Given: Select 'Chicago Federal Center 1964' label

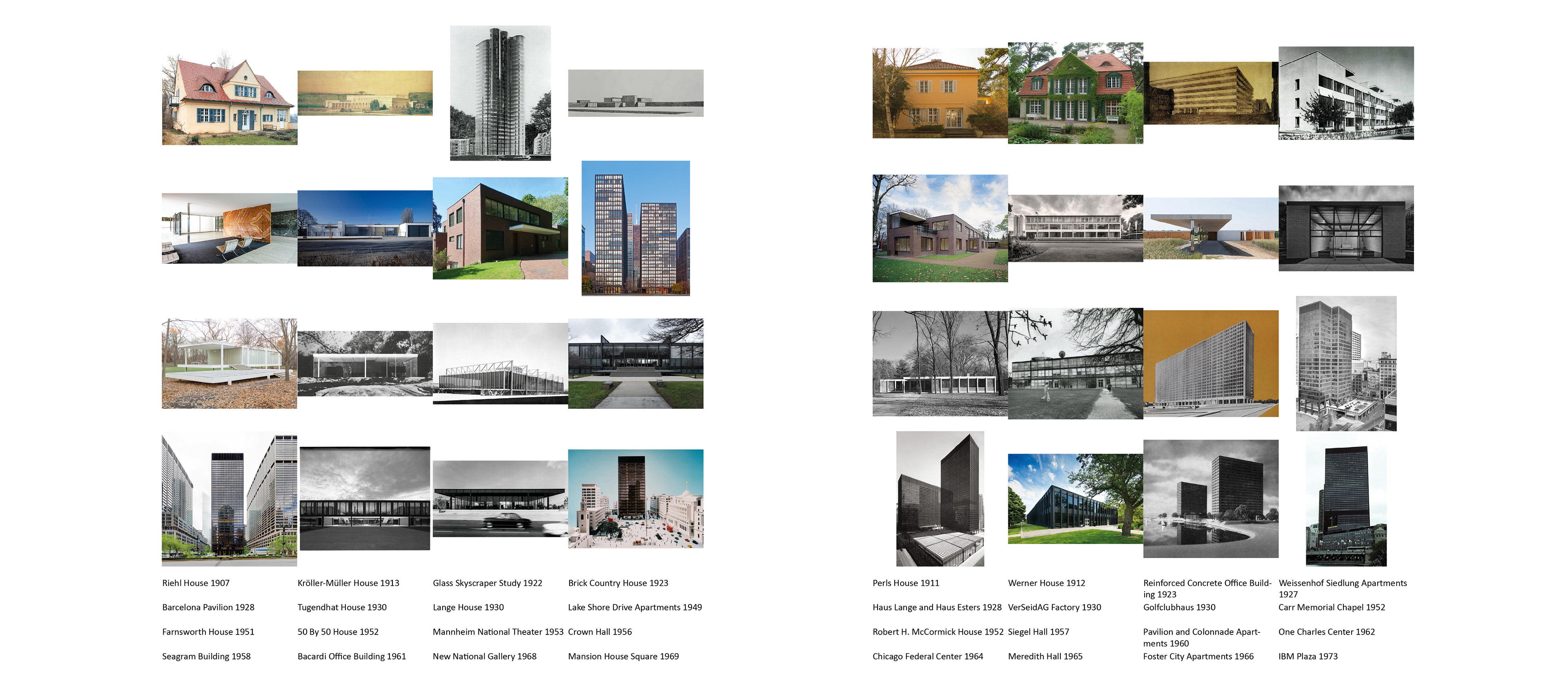Looking at the screenshot, I should click(x=928, y=656).
